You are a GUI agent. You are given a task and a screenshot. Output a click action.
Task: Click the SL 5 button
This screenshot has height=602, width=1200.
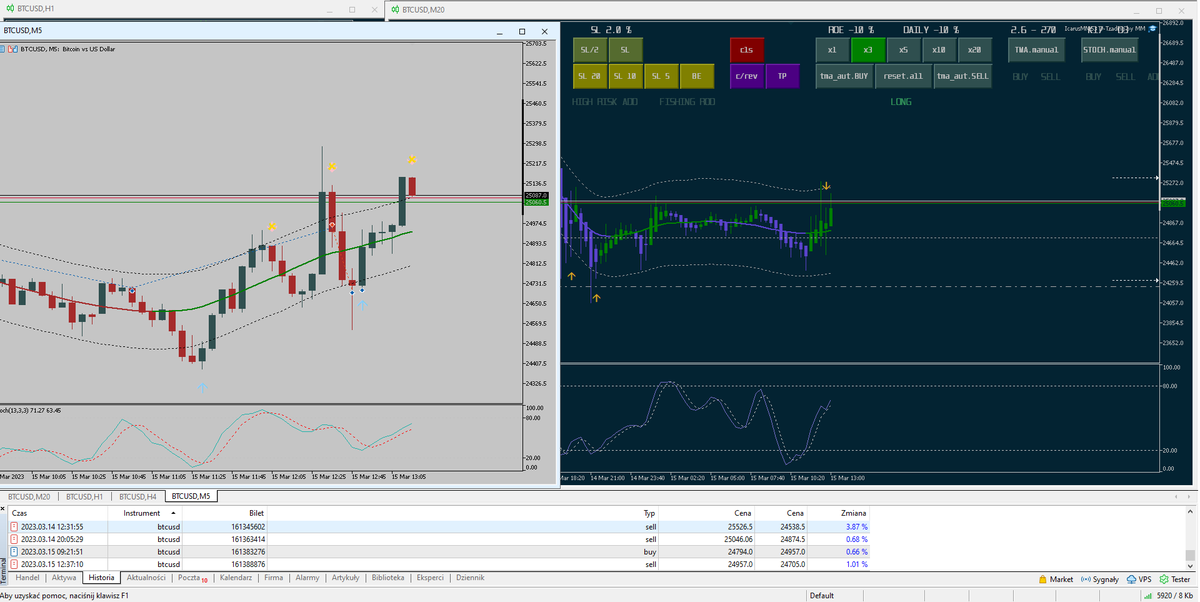(x=660, y=76)
